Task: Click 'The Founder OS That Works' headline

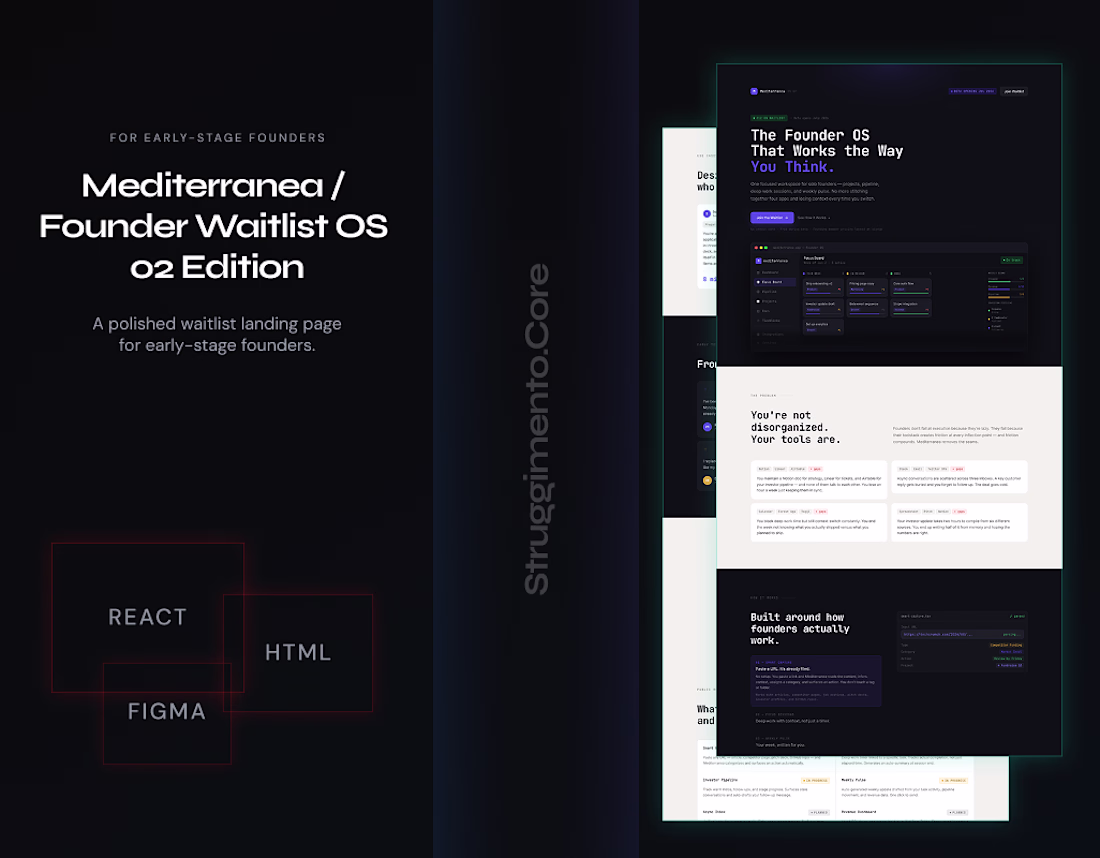Action: tap(826, 143)
